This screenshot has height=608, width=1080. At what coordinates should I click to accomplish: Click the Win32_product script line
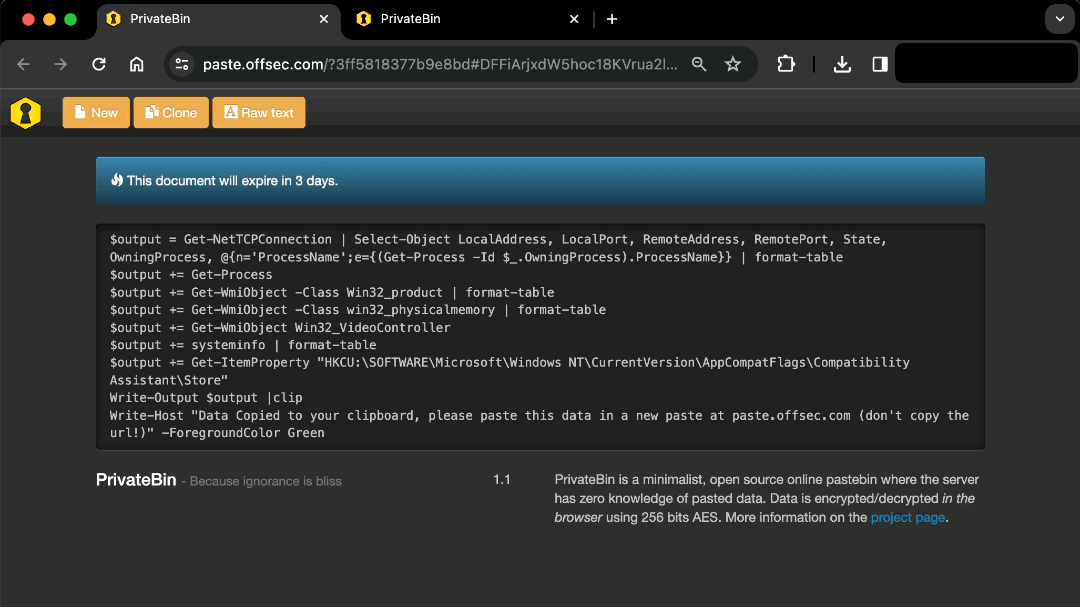[332, 293]
